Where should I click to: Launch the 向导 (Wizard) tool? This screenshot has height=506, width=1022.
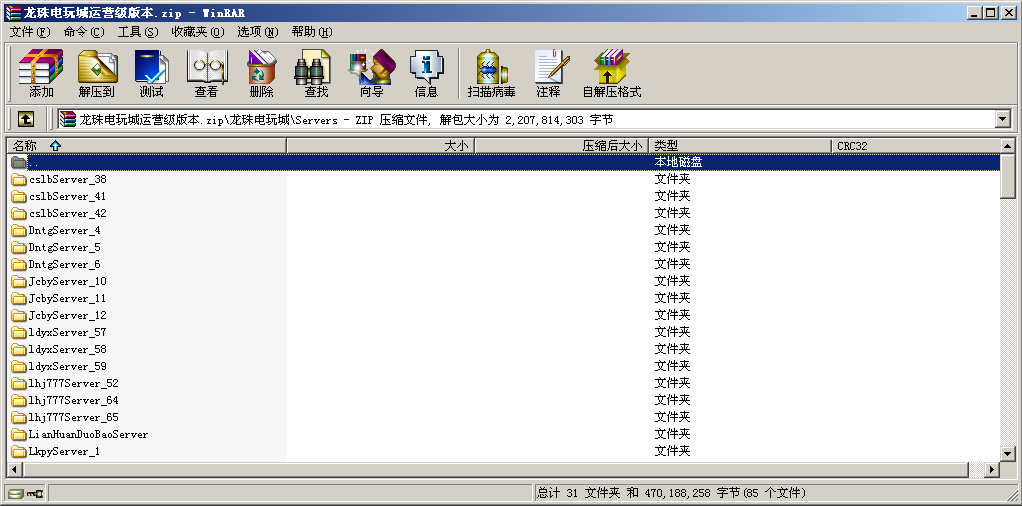[371, 74]
